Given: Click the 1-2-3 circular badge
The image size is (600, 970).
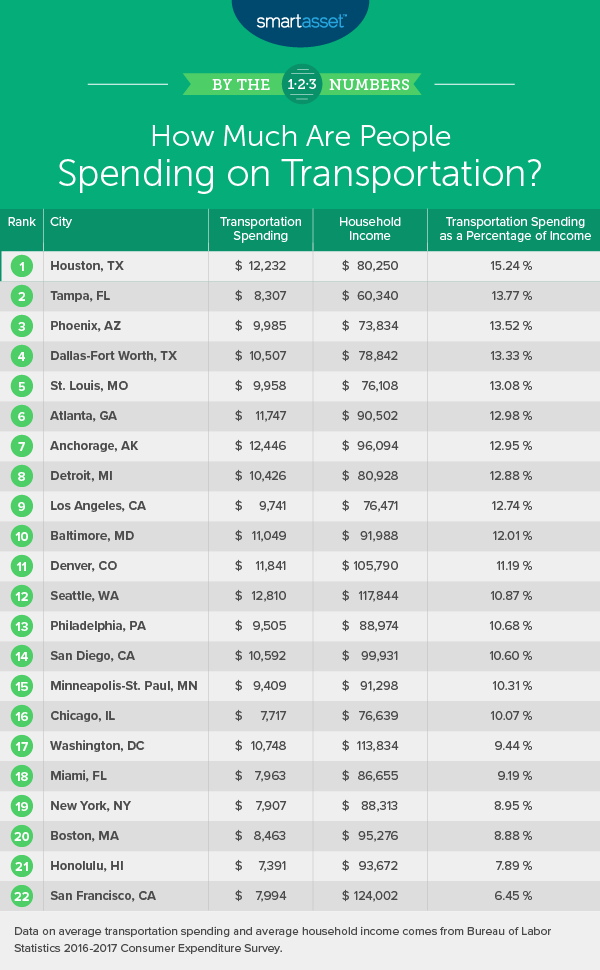Looking at the screenshot, I should tap(300, 84).
